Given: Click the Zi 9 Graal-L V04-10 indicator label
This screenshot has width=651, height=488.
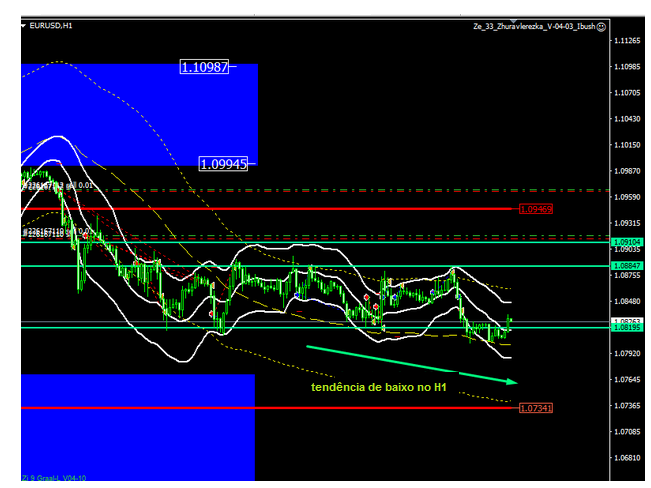Looking at the screenshot, I should (x=50, y=478).
